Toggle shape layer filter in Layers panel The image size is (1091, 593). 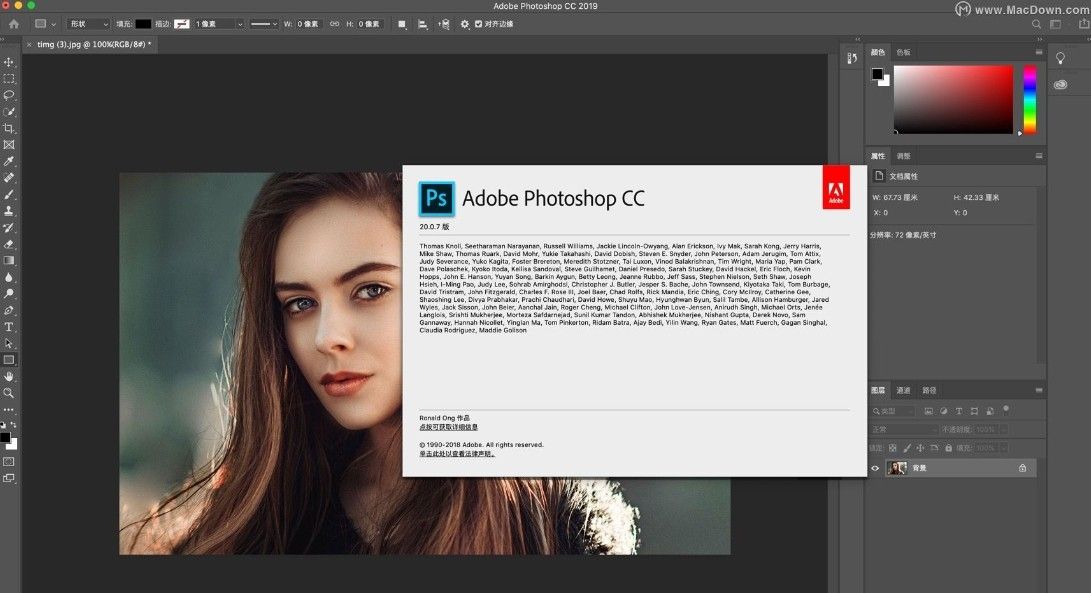pos(974,411)
